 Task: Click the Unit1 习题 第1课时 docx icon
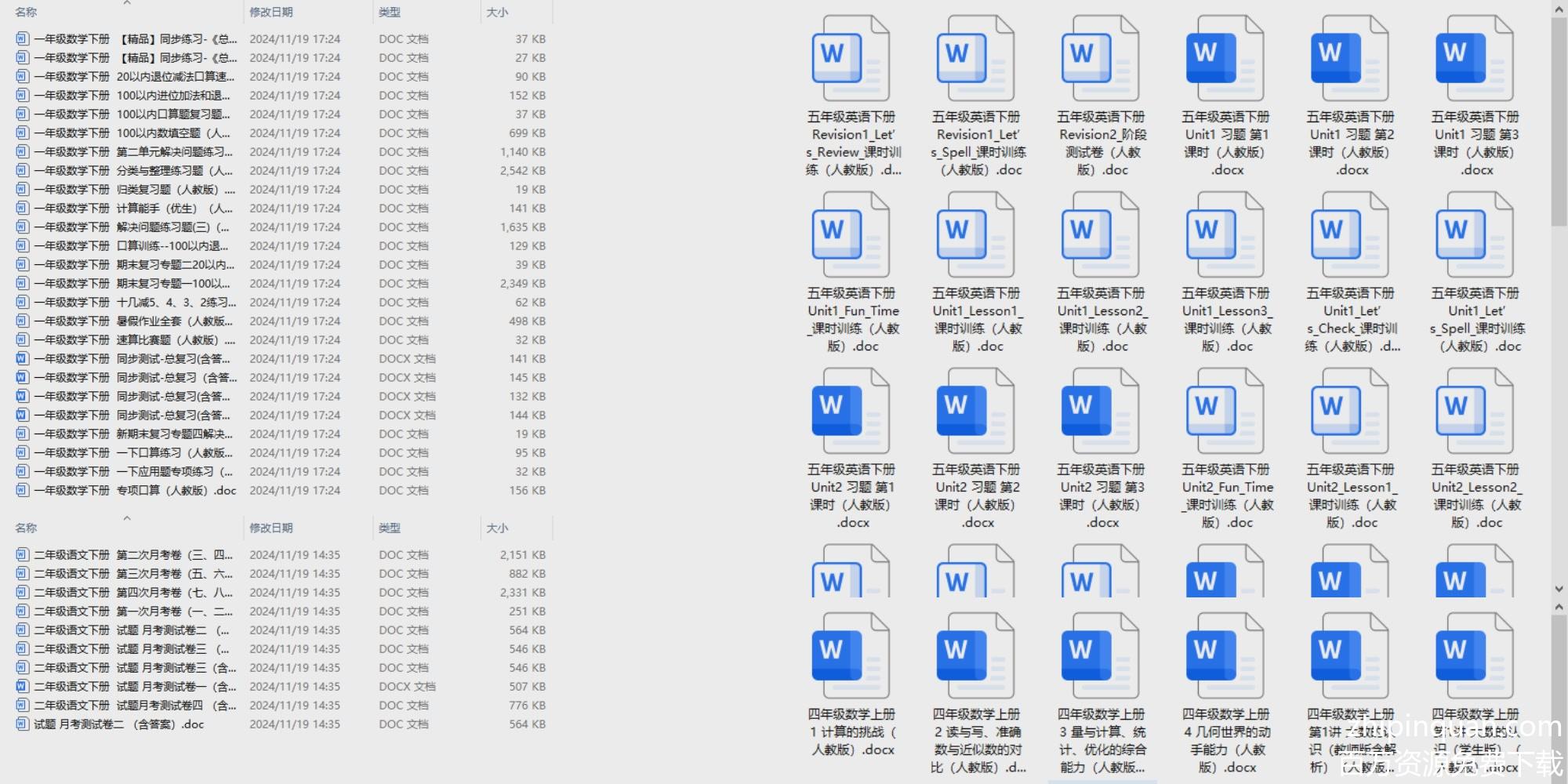1225,59
